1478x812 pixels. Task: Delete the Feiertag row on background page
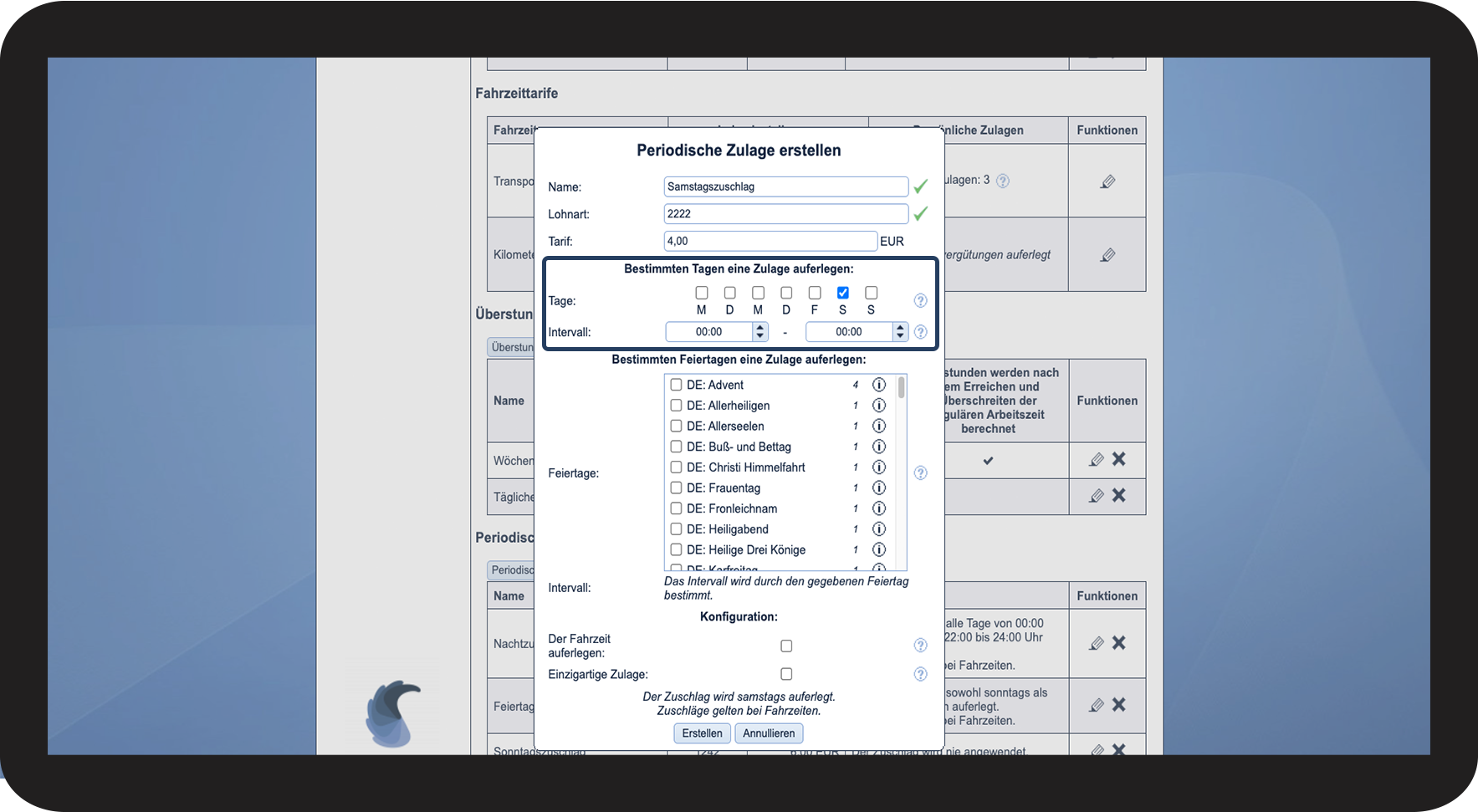[x=1119, y=704]
